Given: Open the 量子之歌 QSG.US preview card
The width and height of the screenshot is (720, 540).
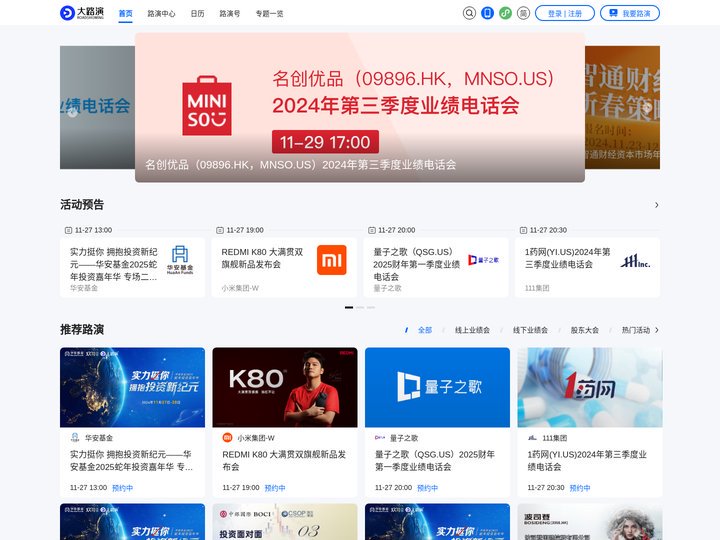Looking at the screenshot, I should point(436,267).
